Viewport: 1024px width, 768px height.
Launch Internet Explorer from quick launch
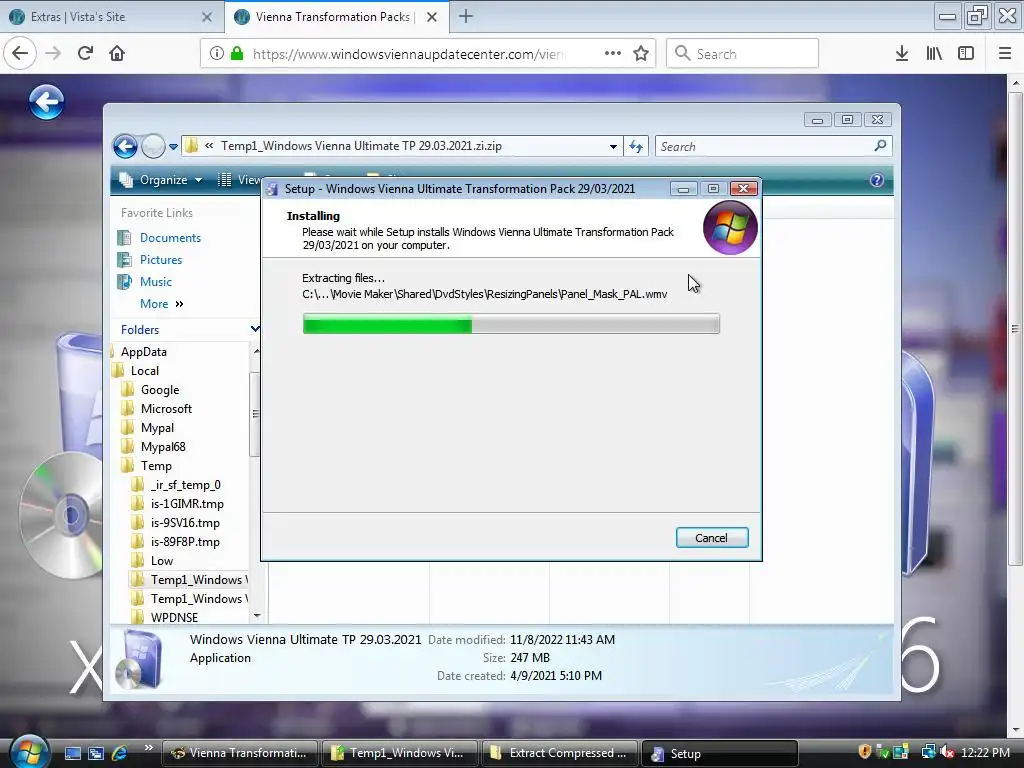(x=120, y=753)
